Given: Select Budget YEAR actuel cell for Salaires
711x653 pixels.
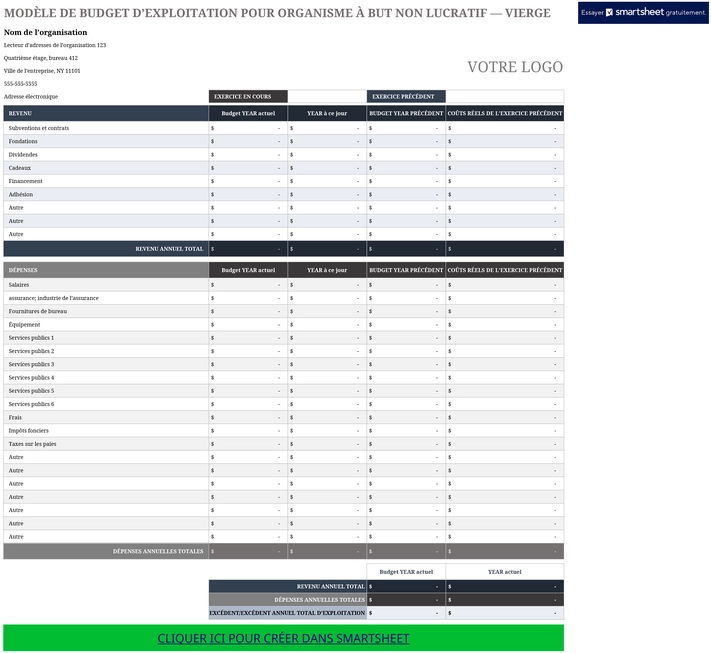Looking at the screenshot, I should pyautogui.click(x=248, y=285).
